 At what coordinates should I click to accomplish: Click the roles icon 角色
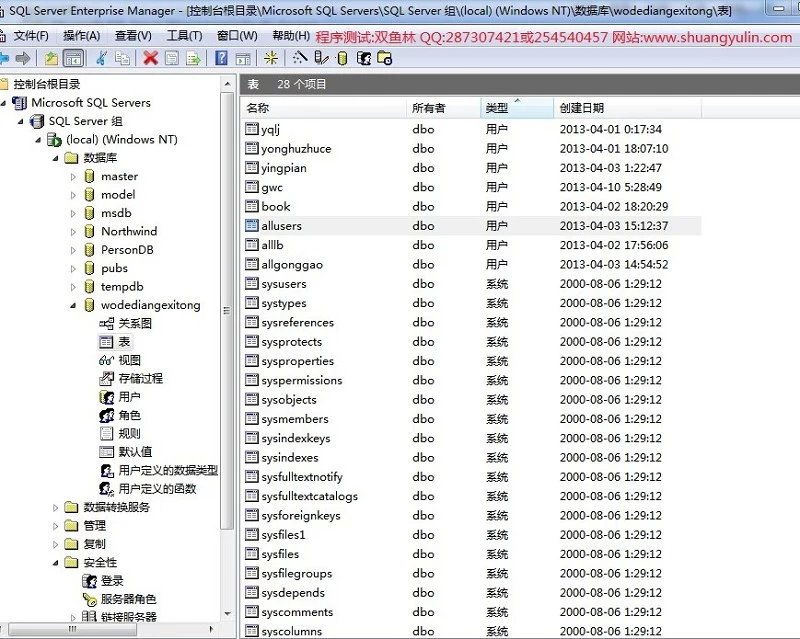(107, 415)
